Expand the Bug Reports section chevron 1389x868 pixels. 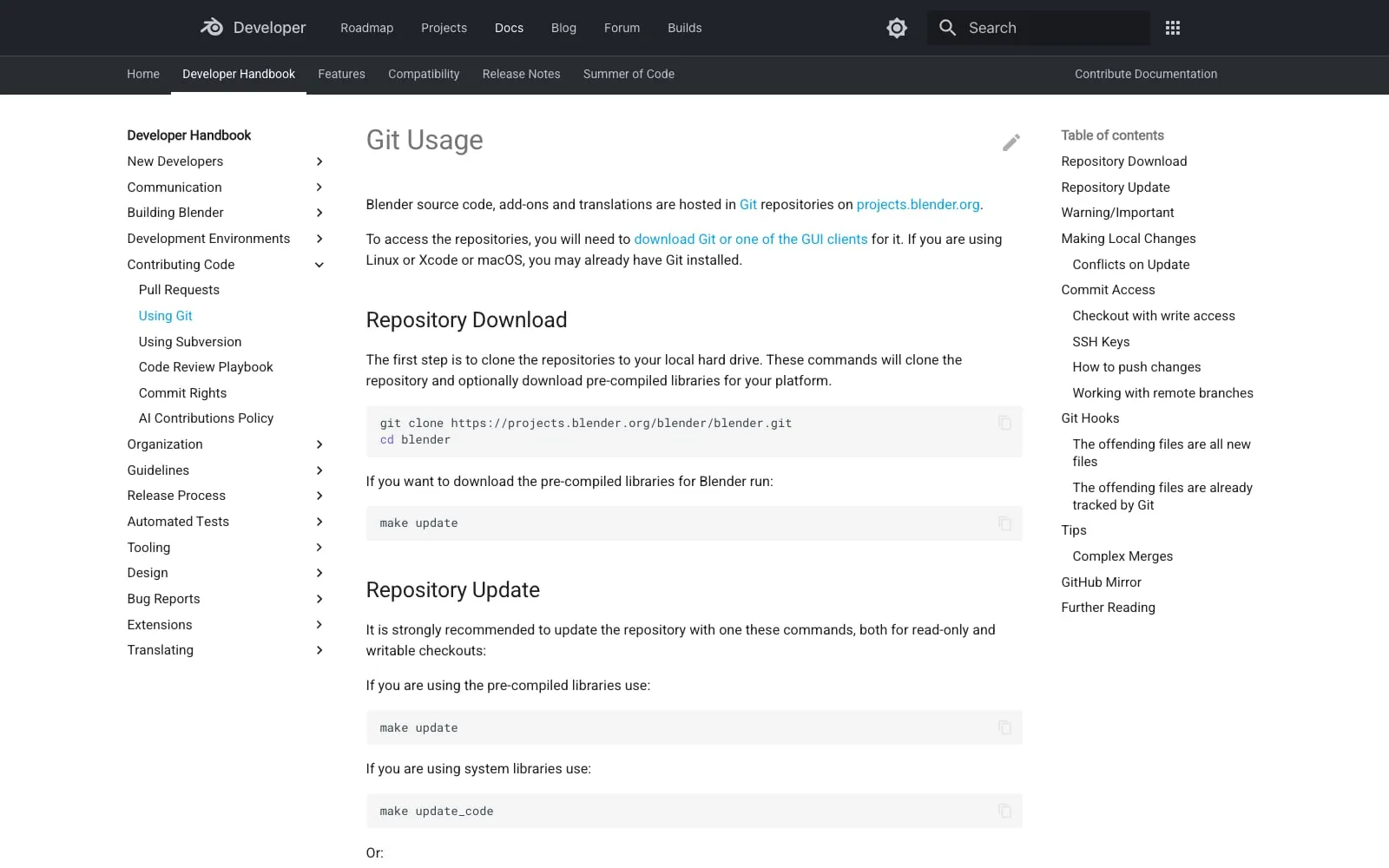coord(319,599)
